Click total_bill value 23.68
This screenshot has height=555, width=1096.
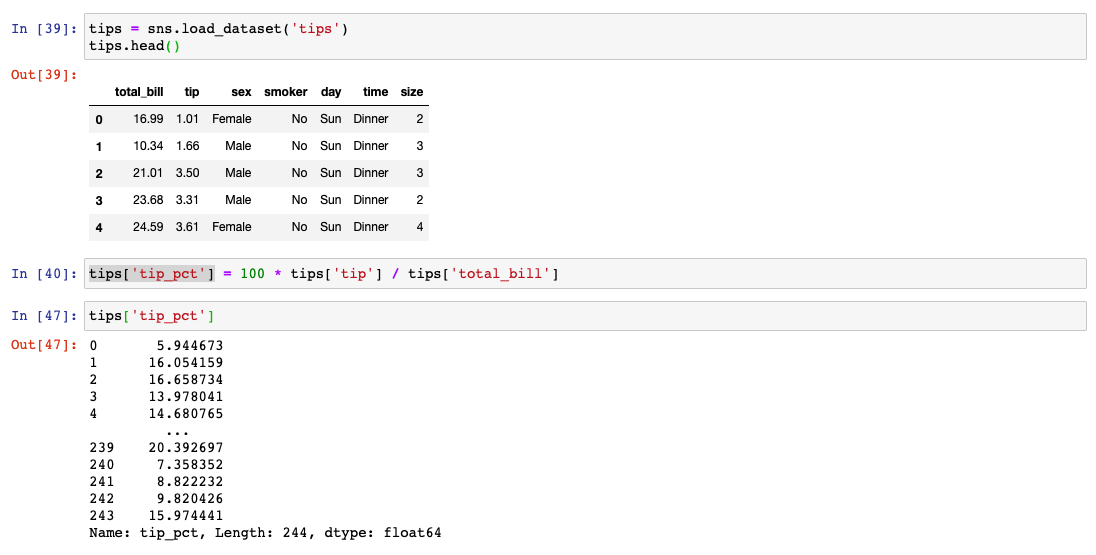(148, 200)
